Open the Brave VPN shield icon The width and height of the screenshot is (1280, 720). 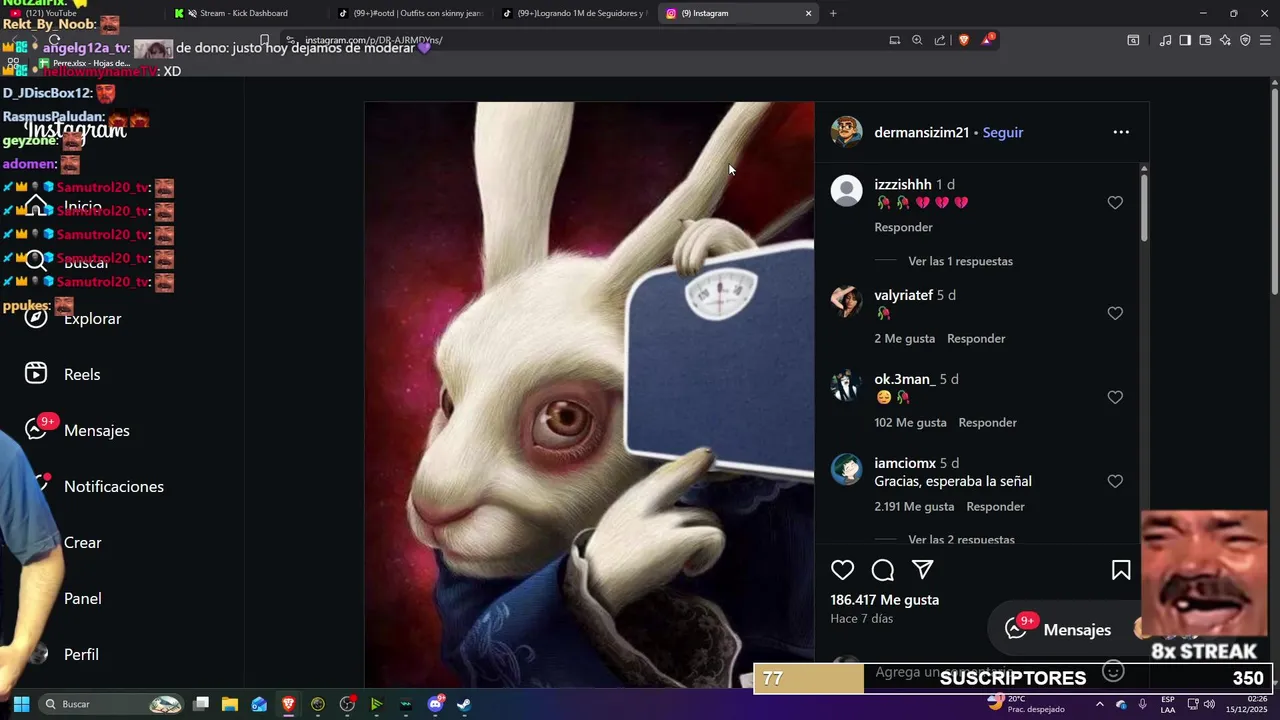[1245, 41]
